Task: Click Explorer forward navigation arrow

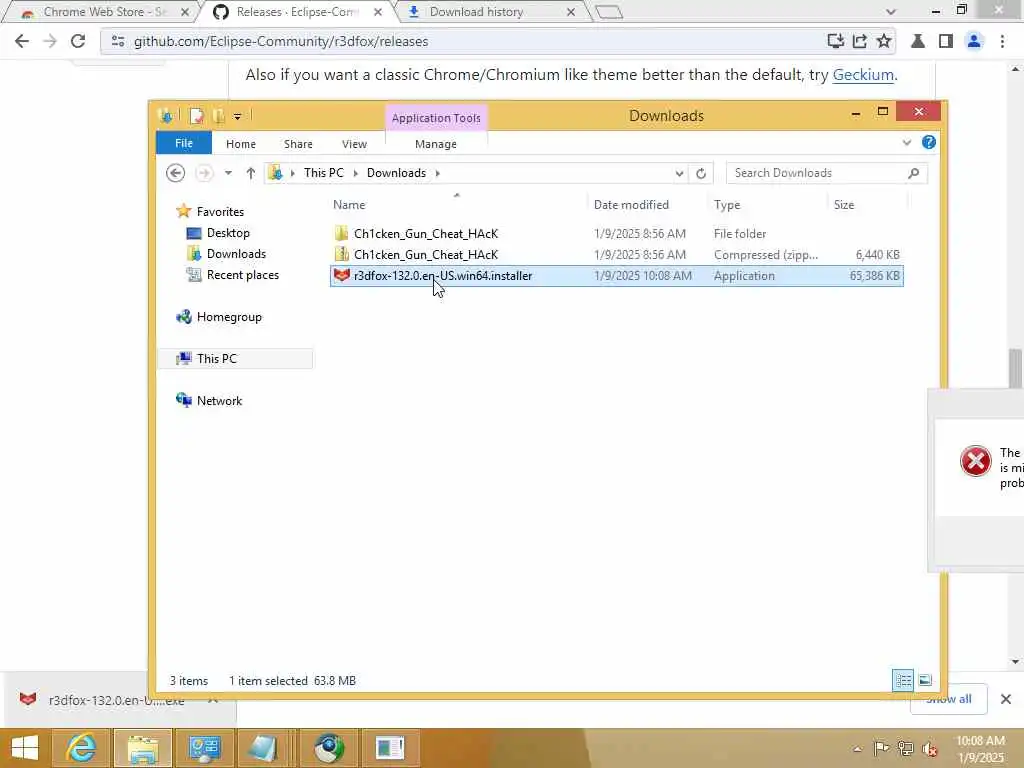Action: (204, 173)
